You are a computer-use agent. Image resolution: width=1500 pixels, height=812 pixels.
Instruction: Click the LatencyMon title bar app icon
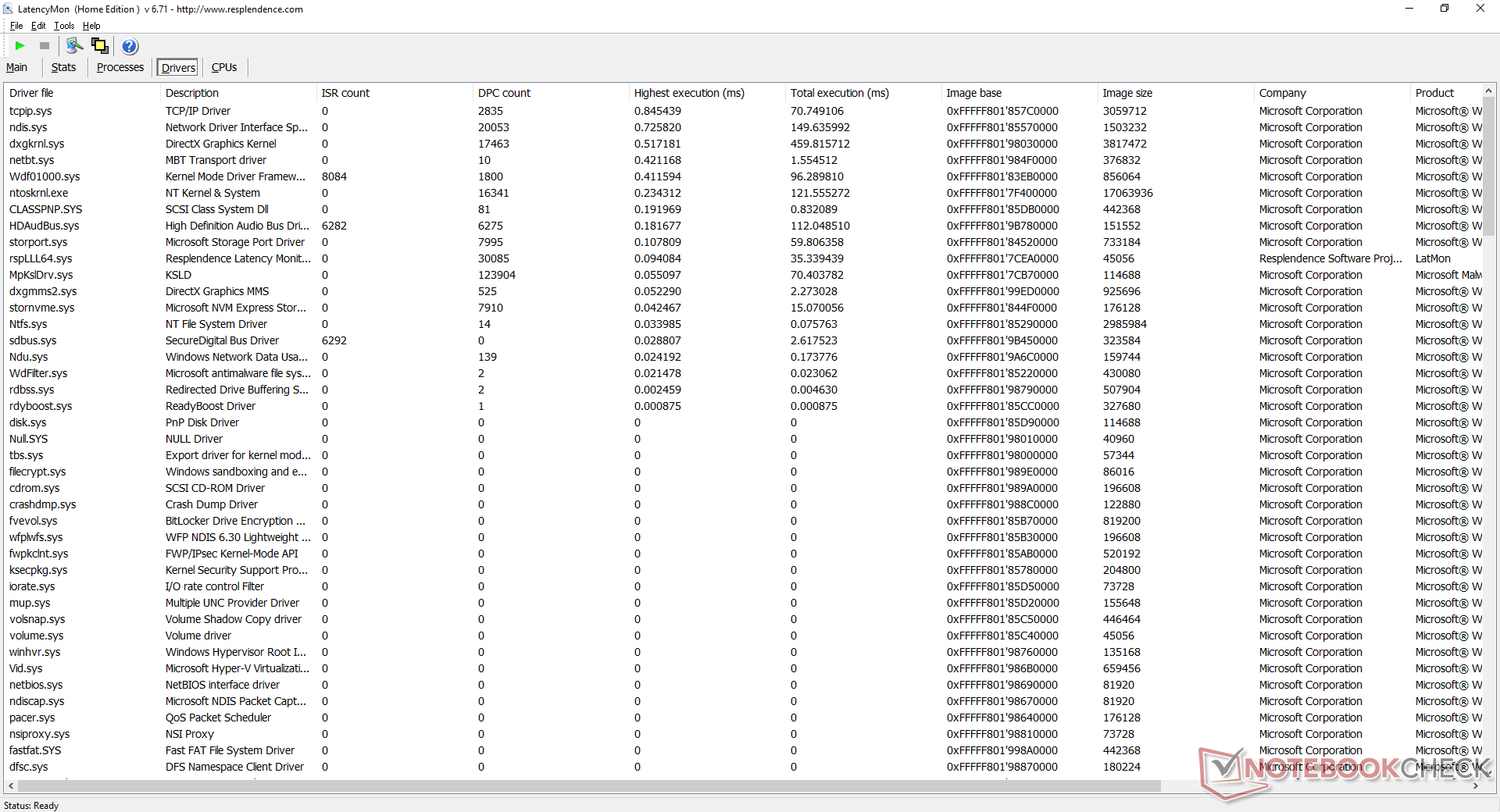pos(8,9)
